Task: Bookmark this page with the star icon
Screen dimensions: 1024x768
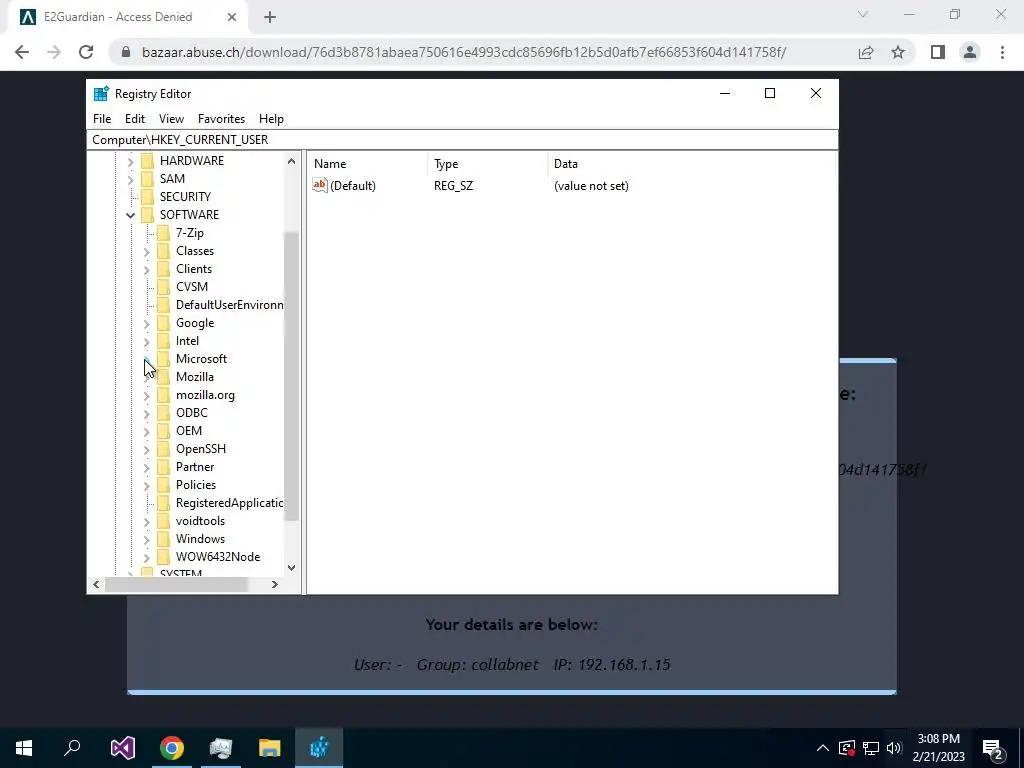Action: [x=898, y=52]
